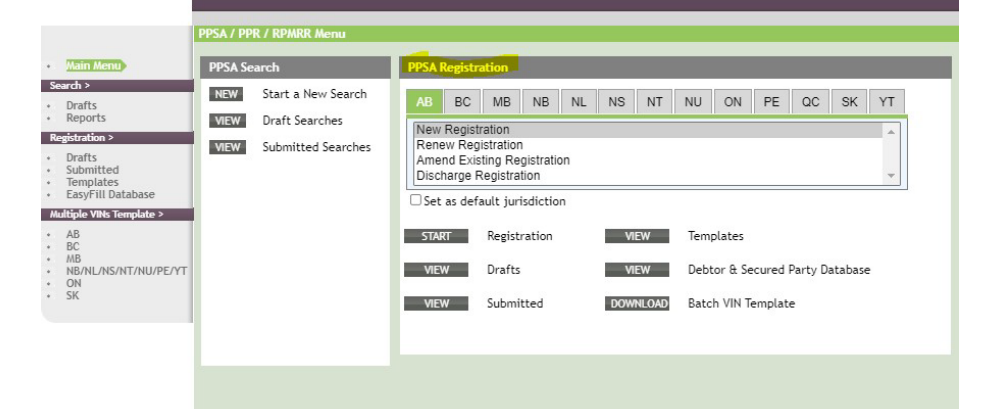The width and height of the screenshot is (984, 409).
Task: Click NEW to start a new search
Action: [227, 95]
